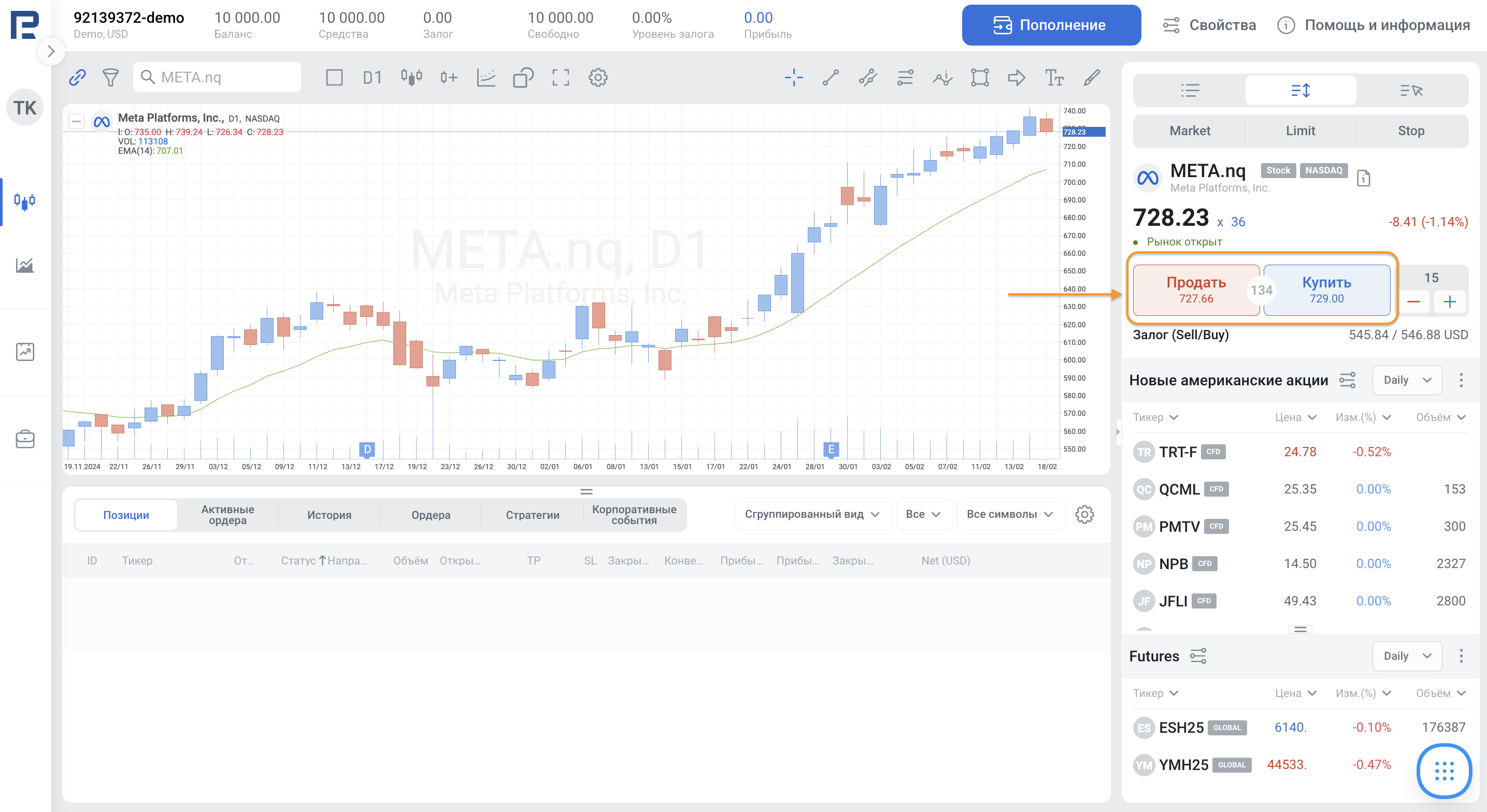The height and width of the screenshot is (812, 1487).
Task: Click the Пополнение button
Action: click(x=1051, y=25)
